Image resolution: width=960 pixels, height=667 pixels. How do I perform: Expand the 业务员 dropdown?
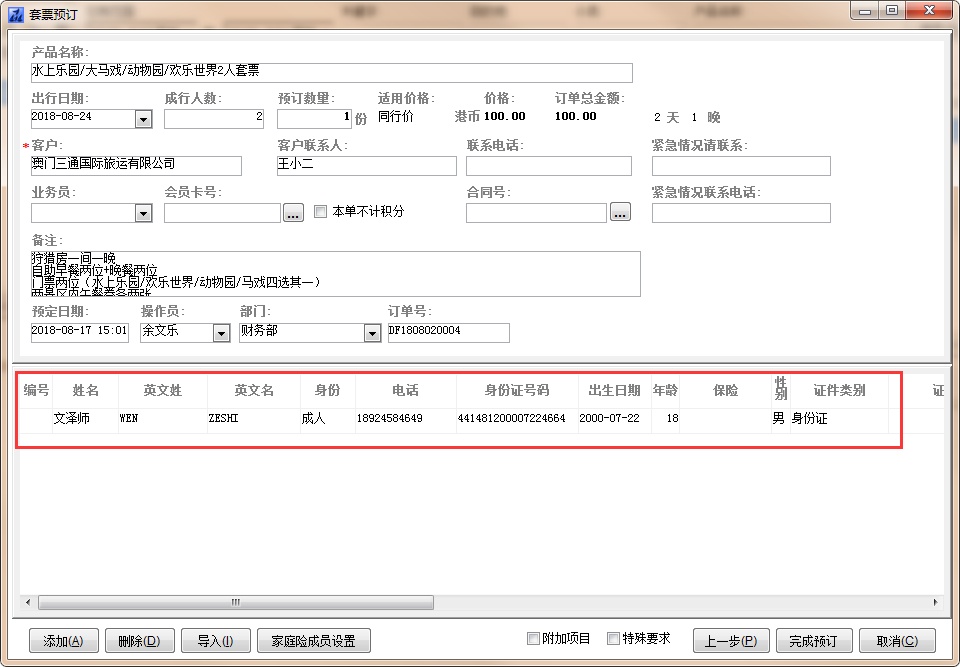[143, 213]
